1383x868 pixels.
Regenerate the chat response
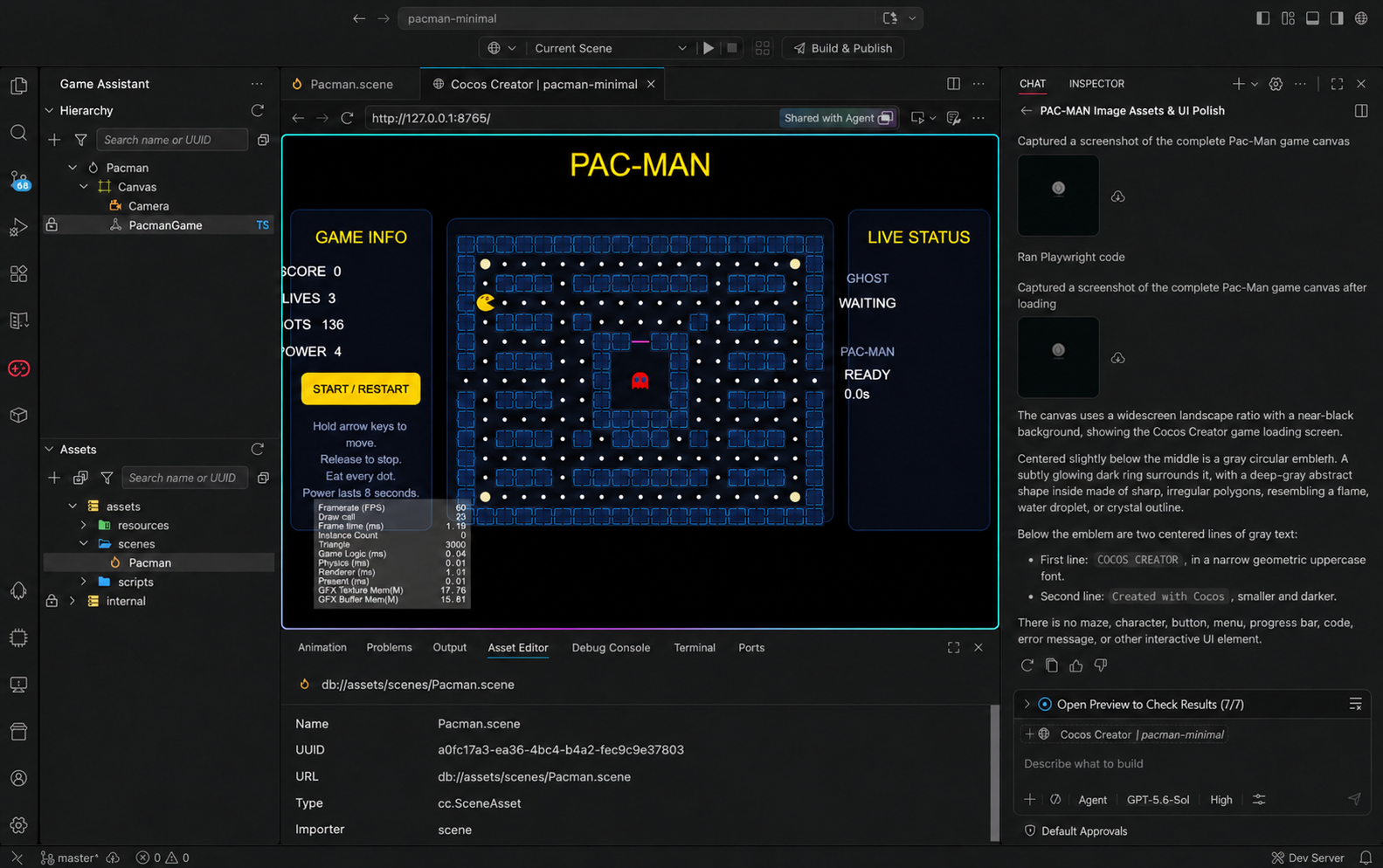[x=1027, y=665]
